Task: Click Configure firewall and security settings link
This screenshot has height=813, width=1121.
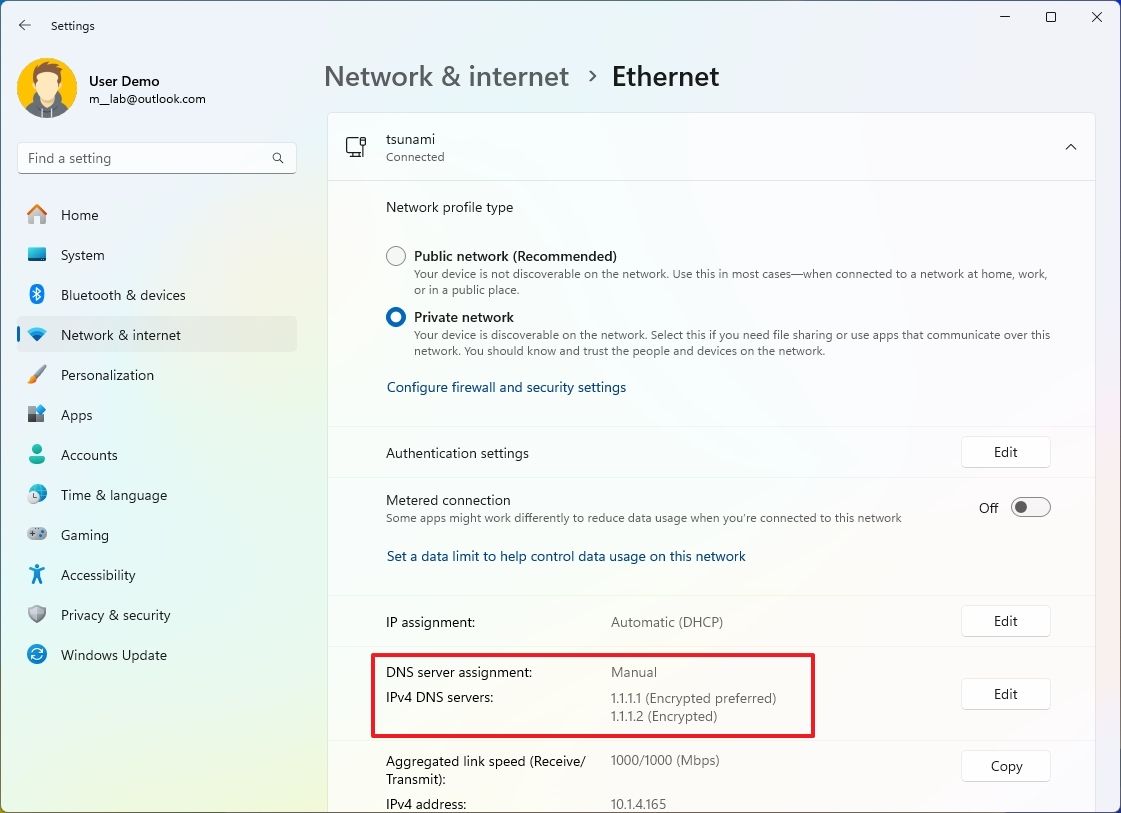Action: pyautogui.click(x=506, y=387)
